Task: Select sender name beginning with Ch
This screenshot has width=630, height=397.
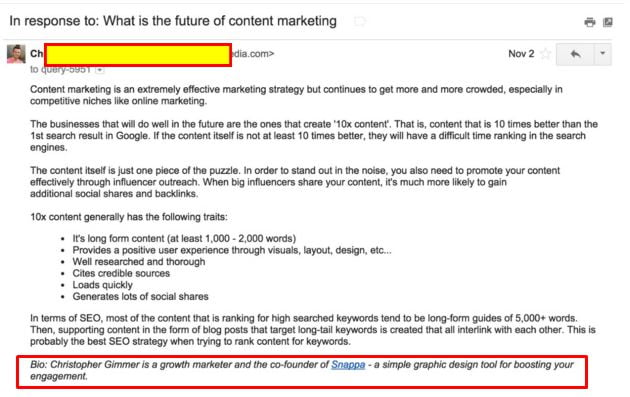Action: coord(37,54)
